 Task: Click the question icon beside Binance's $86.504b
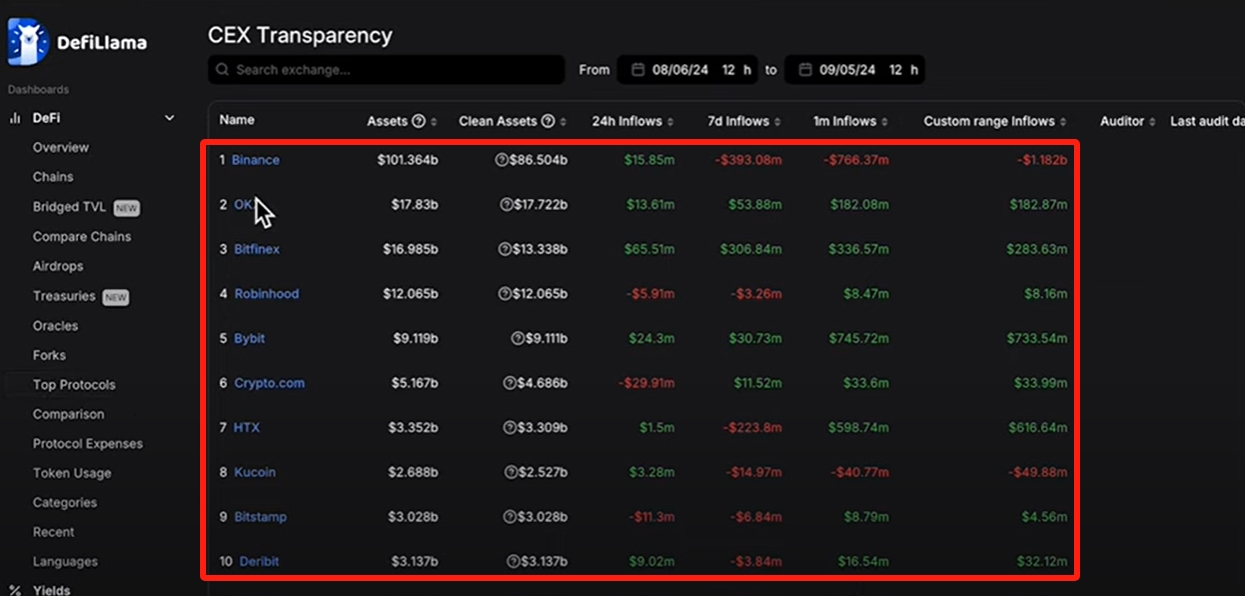[501, 160]
